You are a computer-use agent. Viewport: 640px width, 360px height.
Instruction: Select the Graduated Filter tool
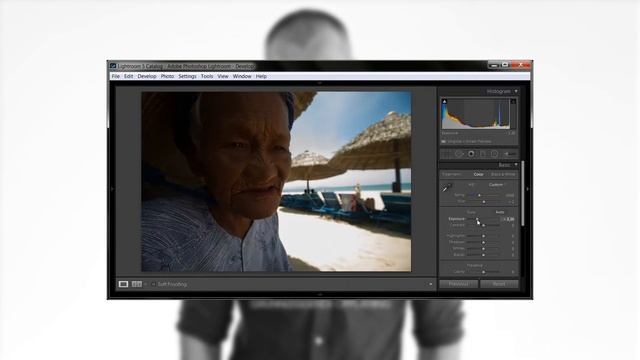[x=482, y=154]
